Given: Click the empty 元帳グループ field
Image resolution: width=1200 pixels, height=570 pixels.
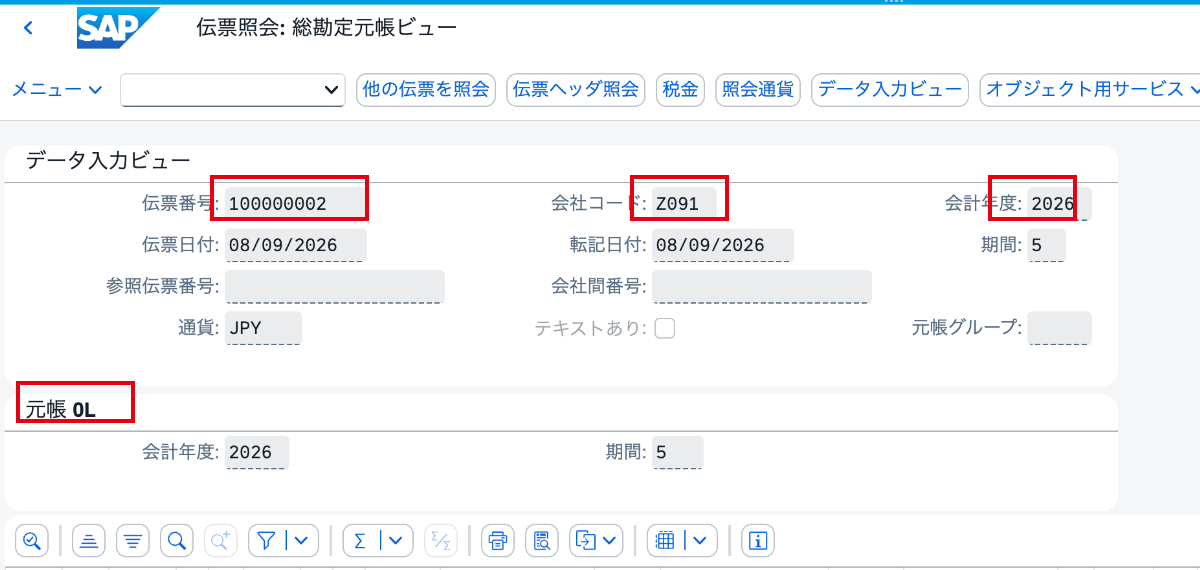Looking at the screenshot, I should click(1059, 328).
